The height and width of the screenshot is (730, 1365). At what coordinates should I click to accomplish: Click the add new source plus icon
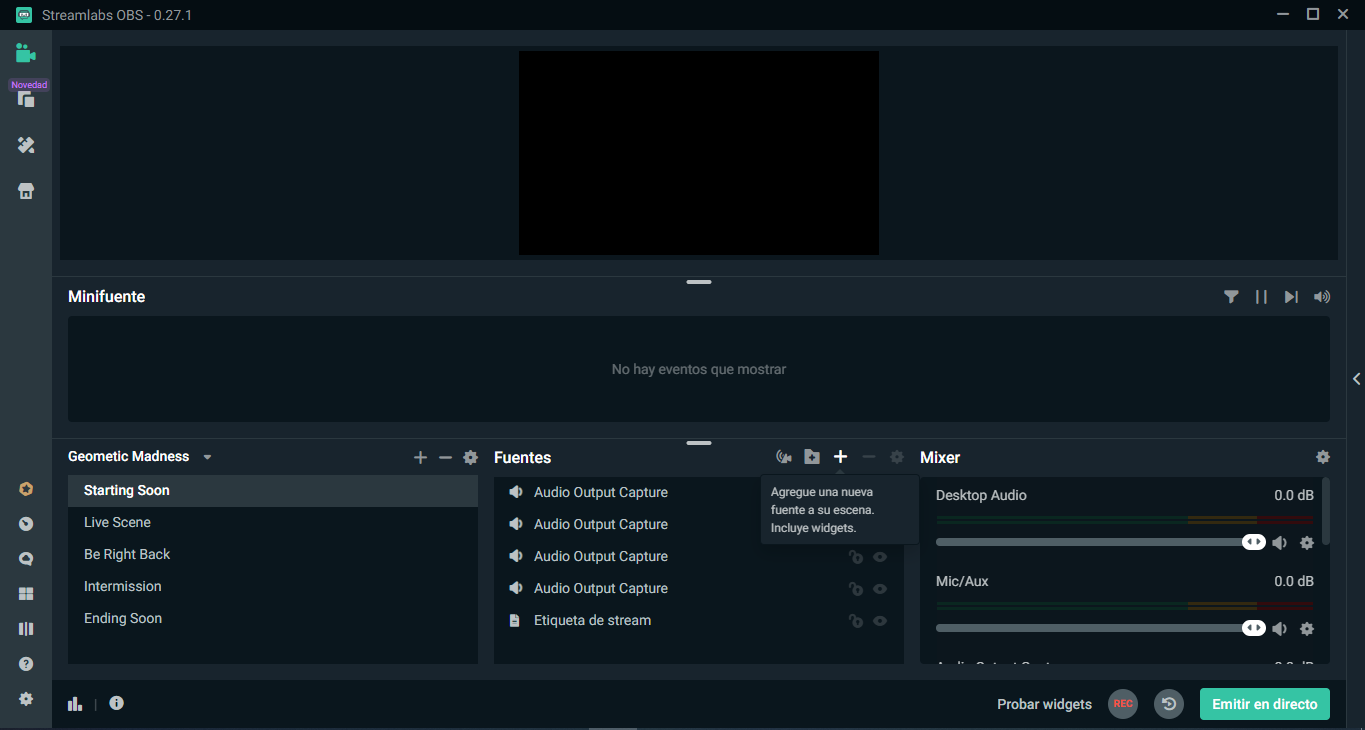[x=840, y=457]
